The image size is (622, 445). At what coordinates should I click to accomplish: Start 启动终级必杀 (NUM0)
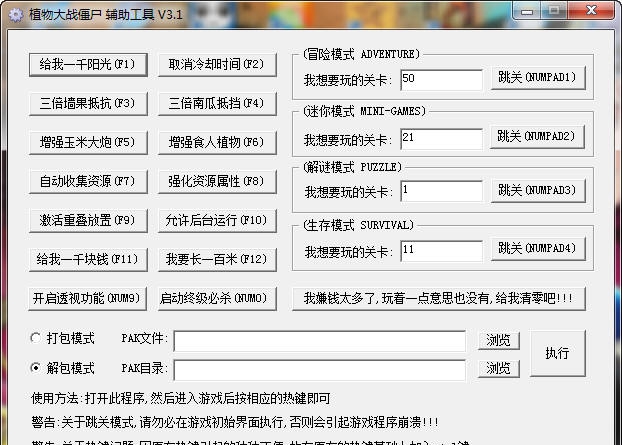point(217,298)
